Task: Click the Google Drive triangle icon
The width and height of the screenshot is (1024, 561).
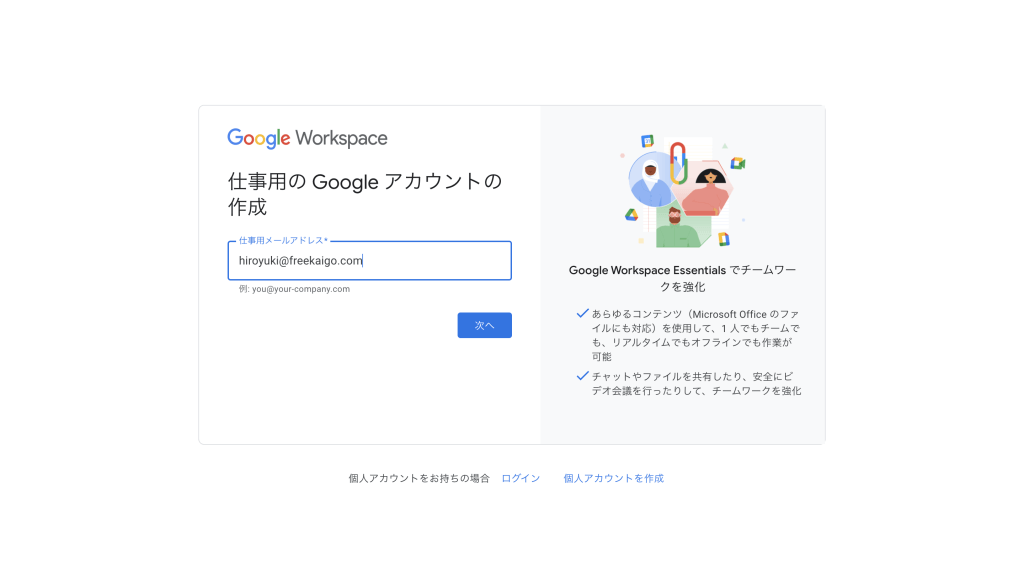Action: point(631,215)
